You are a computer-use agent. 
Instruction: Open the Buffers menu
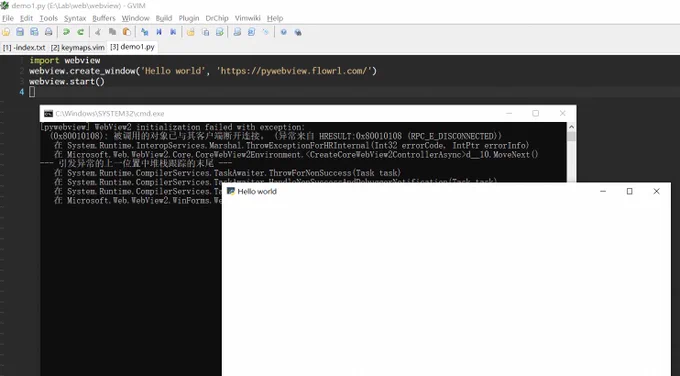coord(104,18)
